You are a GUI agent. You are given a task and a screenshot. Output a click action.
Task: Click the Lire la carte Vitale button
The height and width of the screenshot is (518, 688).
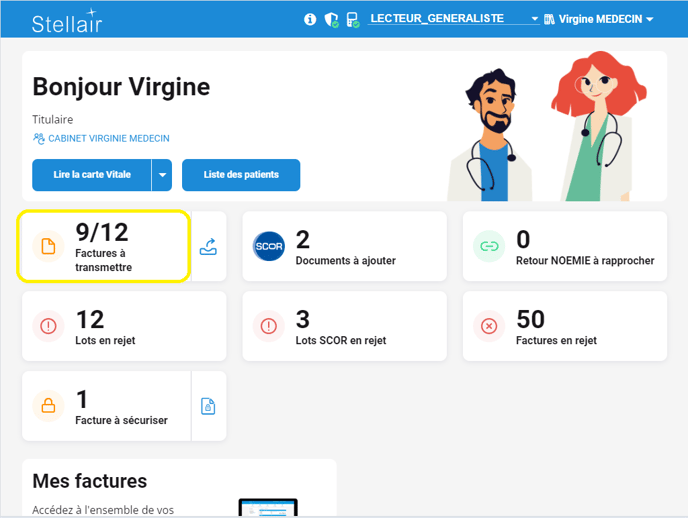91,175
